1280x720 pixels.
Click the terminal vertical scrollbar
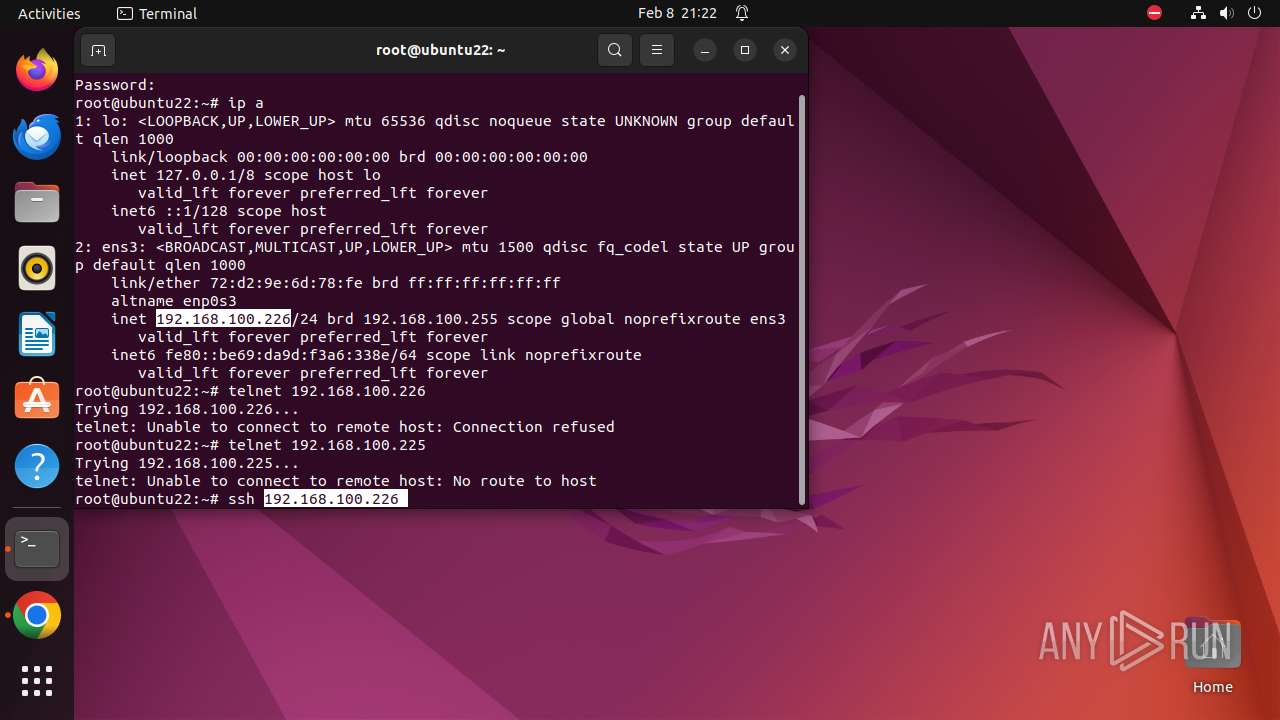pos(801,300)
